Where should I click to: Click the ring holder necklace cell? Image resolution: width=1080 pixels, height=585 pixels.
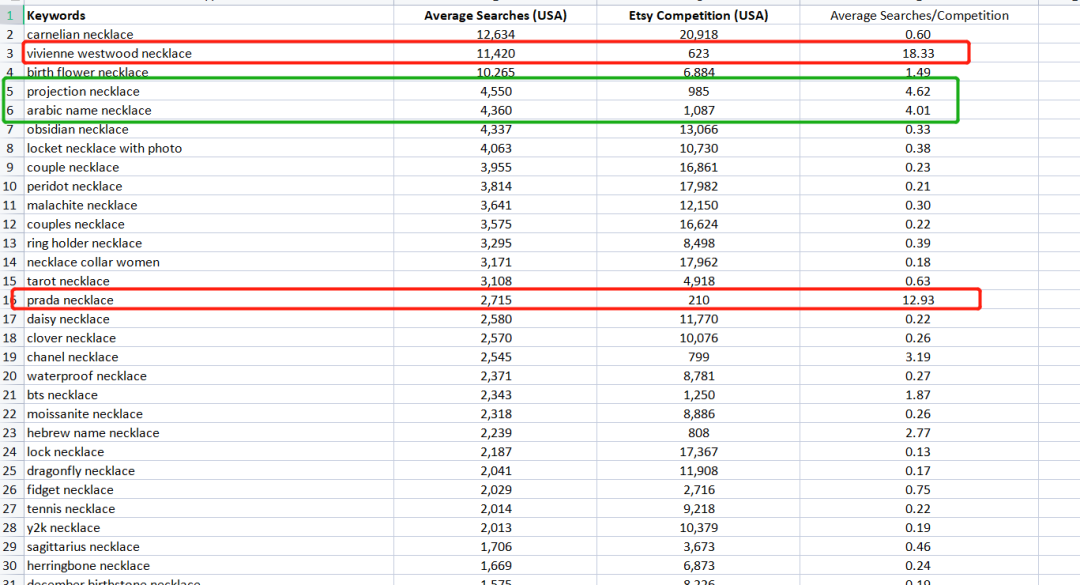(209, 243)
